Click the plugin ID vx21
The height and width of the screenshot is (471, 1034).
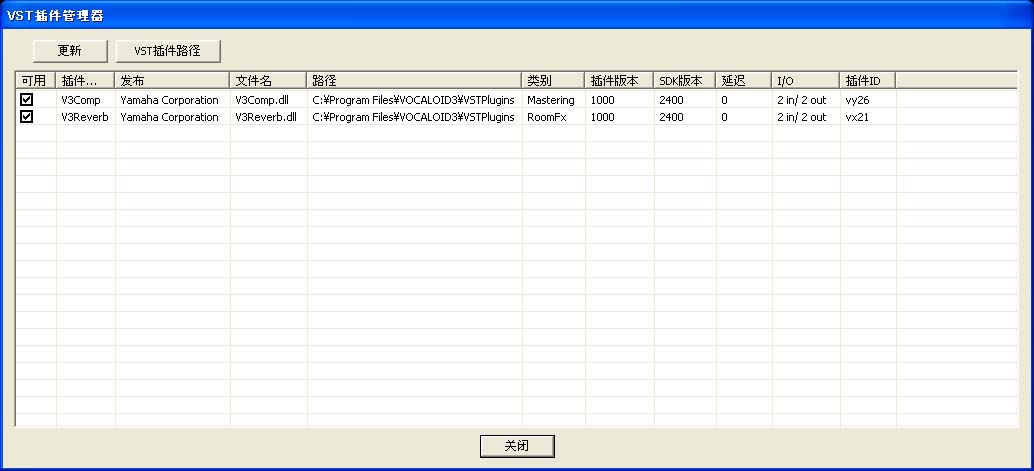coord(856,117)
